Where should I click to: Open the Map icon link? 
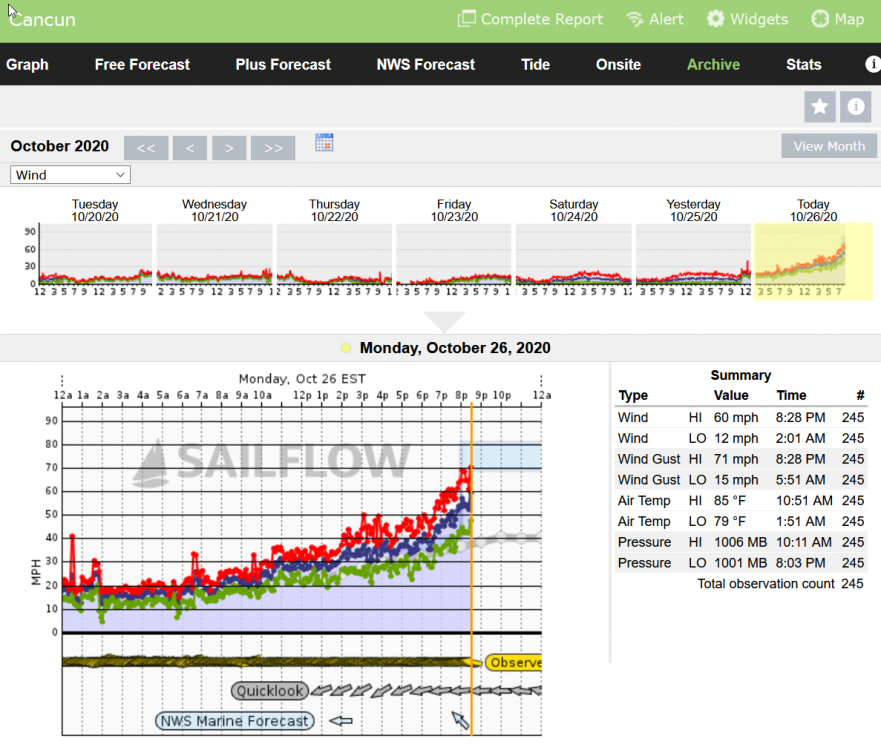click(x=820, y=19)
